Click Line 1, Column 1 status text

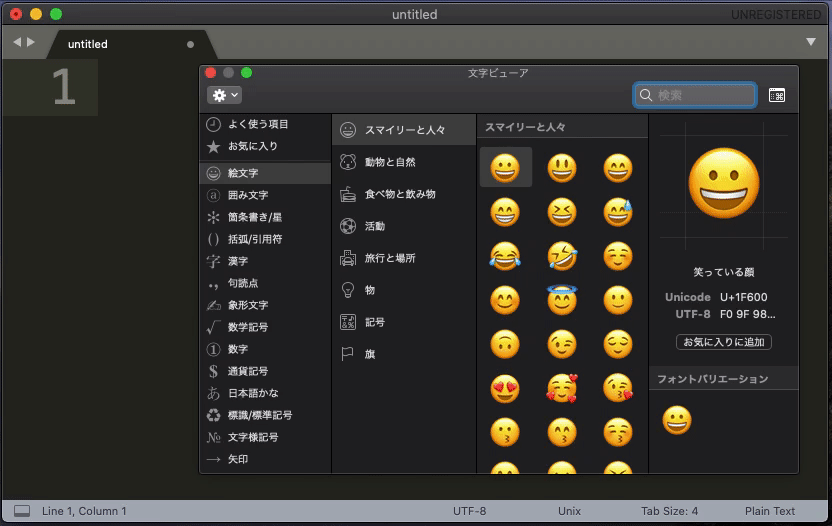tap(84, 511)
